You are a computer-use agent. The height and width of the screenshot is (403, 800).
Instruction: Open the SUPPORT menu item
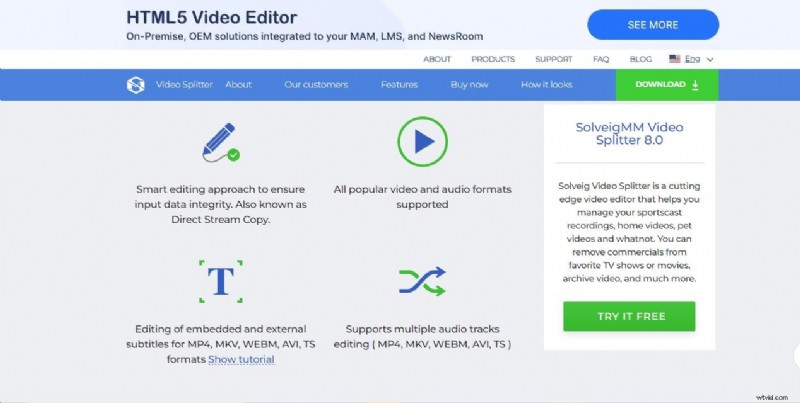coord(554,59)
